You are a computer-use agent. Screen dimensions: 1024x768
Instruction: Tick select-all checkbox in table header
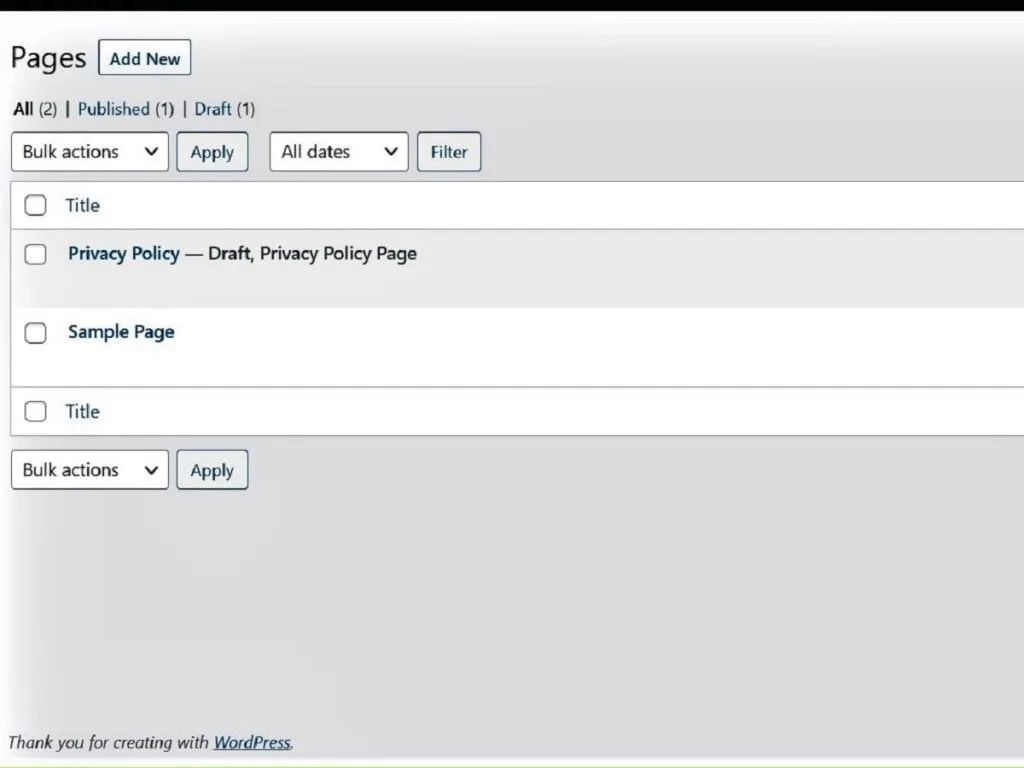point(35,205)
